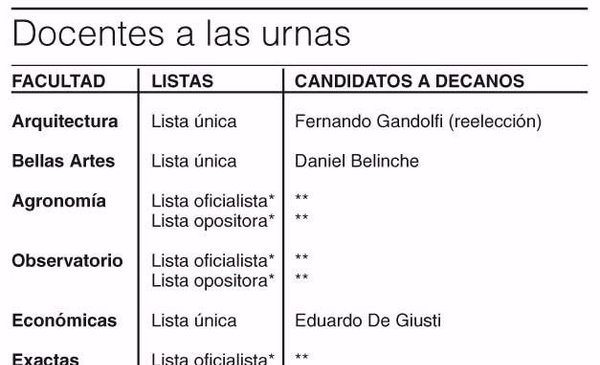This screenshot has width=600, height=365.
Task: Click 'Lista oficialista*' under Agronomía
Action: coord(213,201)
